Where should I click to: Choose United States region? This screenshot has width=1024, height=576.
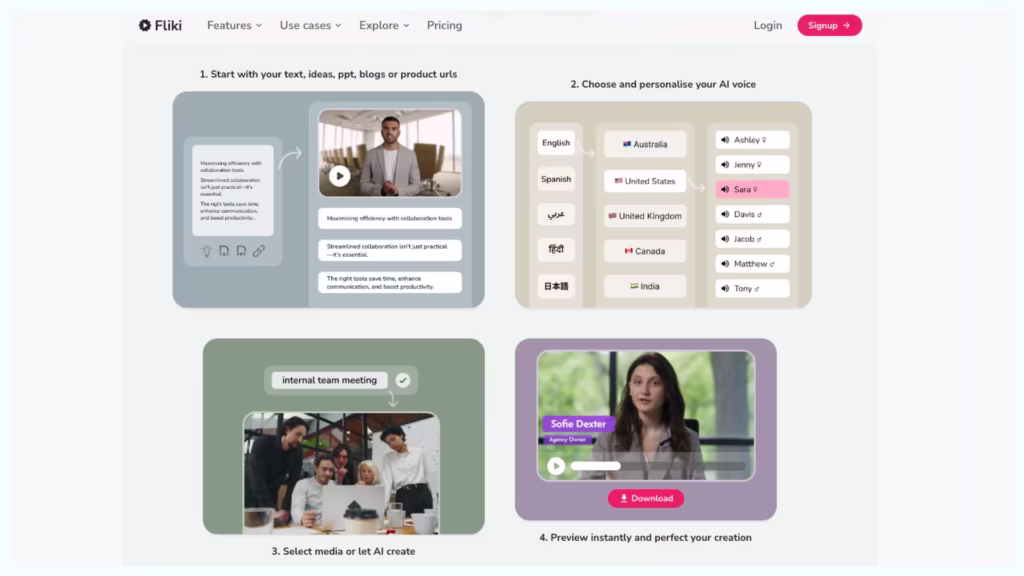[x=645, y=181]
